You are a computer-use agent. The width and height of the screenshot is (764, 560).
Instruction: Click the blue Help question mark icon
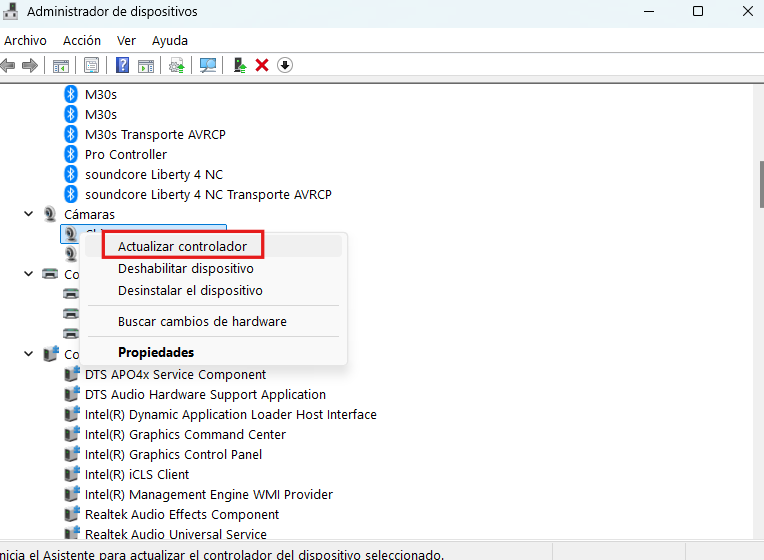tap(122, 65)
